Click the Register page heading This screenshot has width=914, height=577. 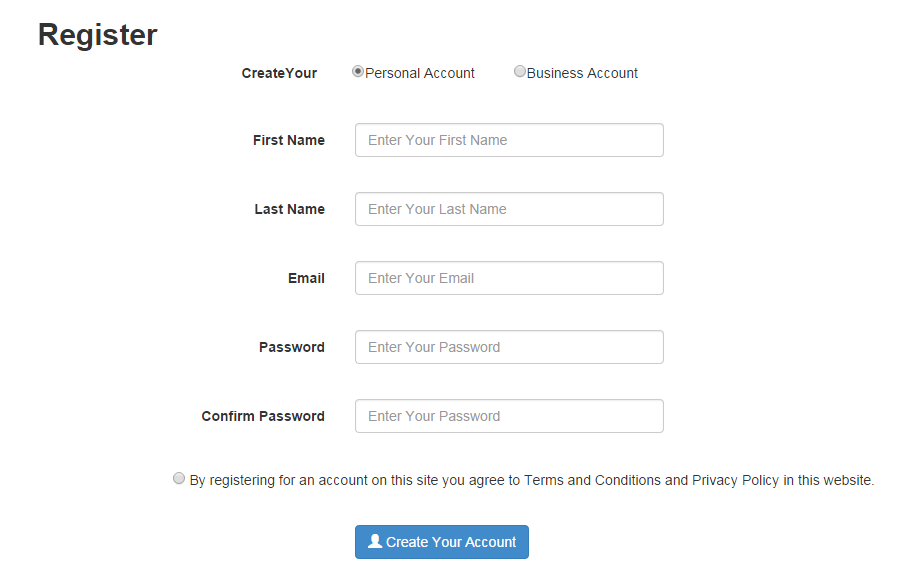tap(97, 34)
